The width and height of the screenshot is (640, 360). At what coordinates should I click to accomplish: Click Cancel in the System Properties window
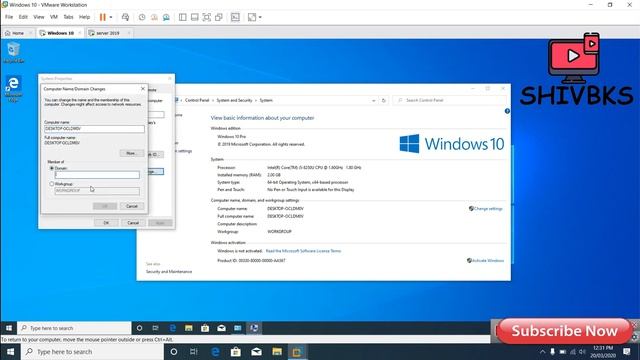133,223
